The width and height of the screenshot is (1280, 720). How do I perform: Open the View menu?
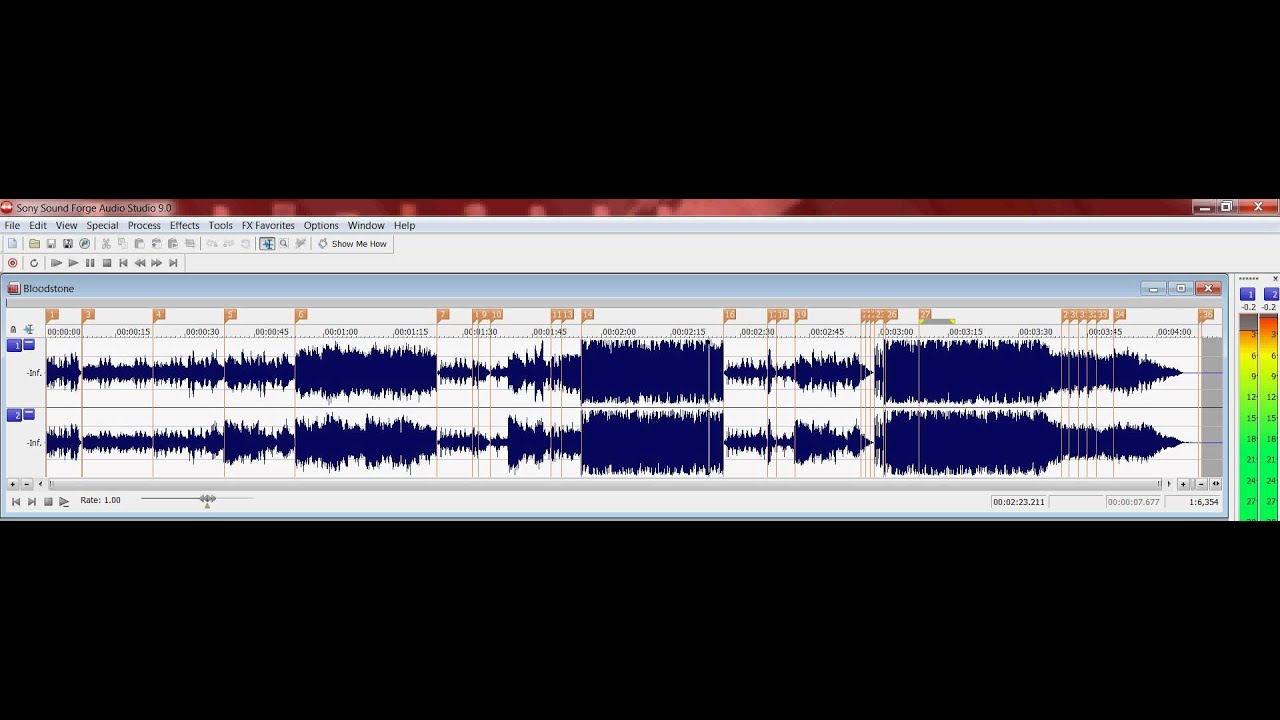[66, 226]
